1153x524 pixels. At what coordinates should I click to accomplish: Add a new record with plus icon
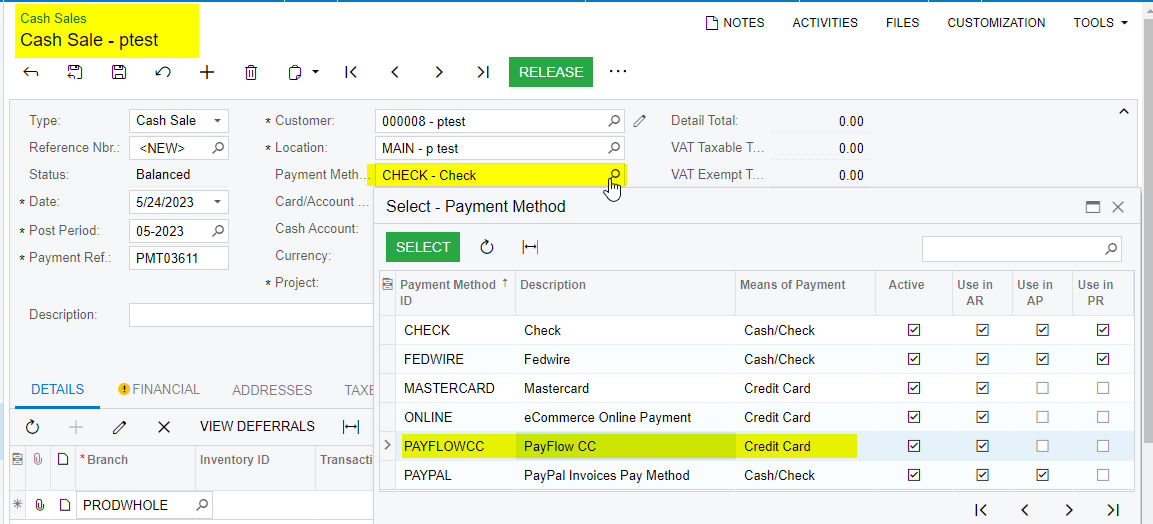coord(207,72)
